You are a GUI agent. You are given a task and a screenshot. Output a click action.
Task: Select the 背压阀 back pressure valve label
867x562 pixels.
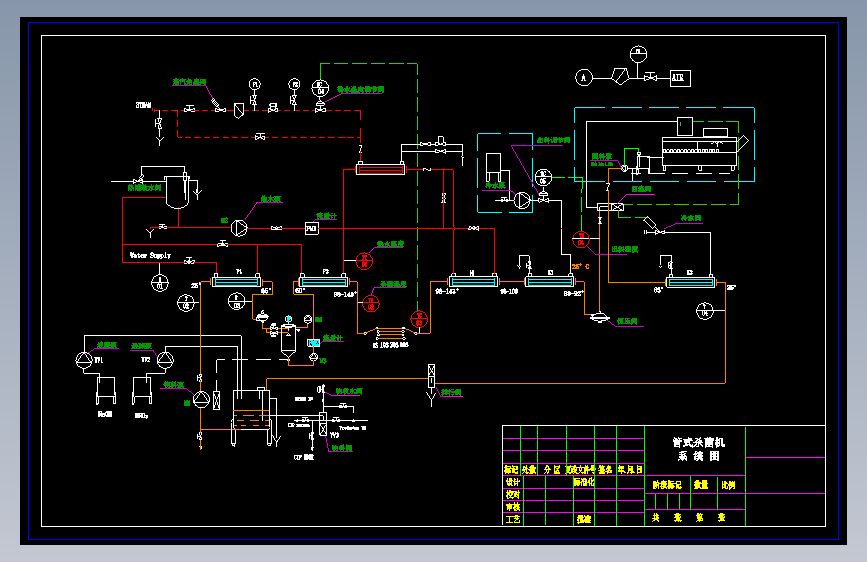click(642, 189)
